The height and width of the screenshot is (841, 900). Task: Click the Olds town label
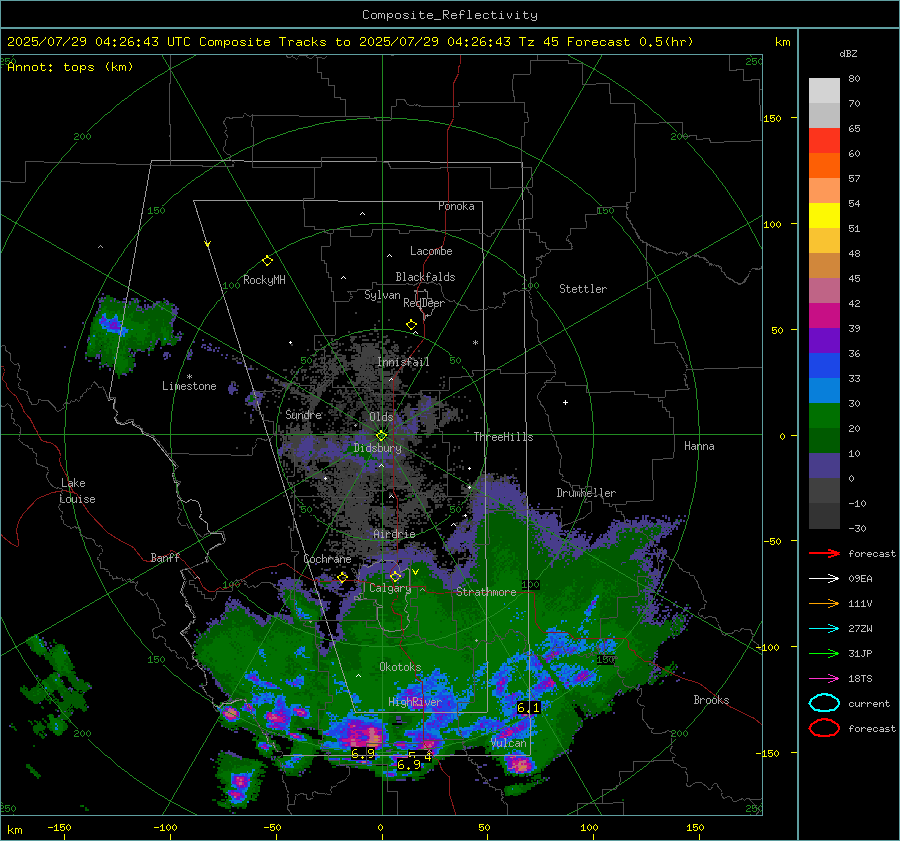pos(381,417)
